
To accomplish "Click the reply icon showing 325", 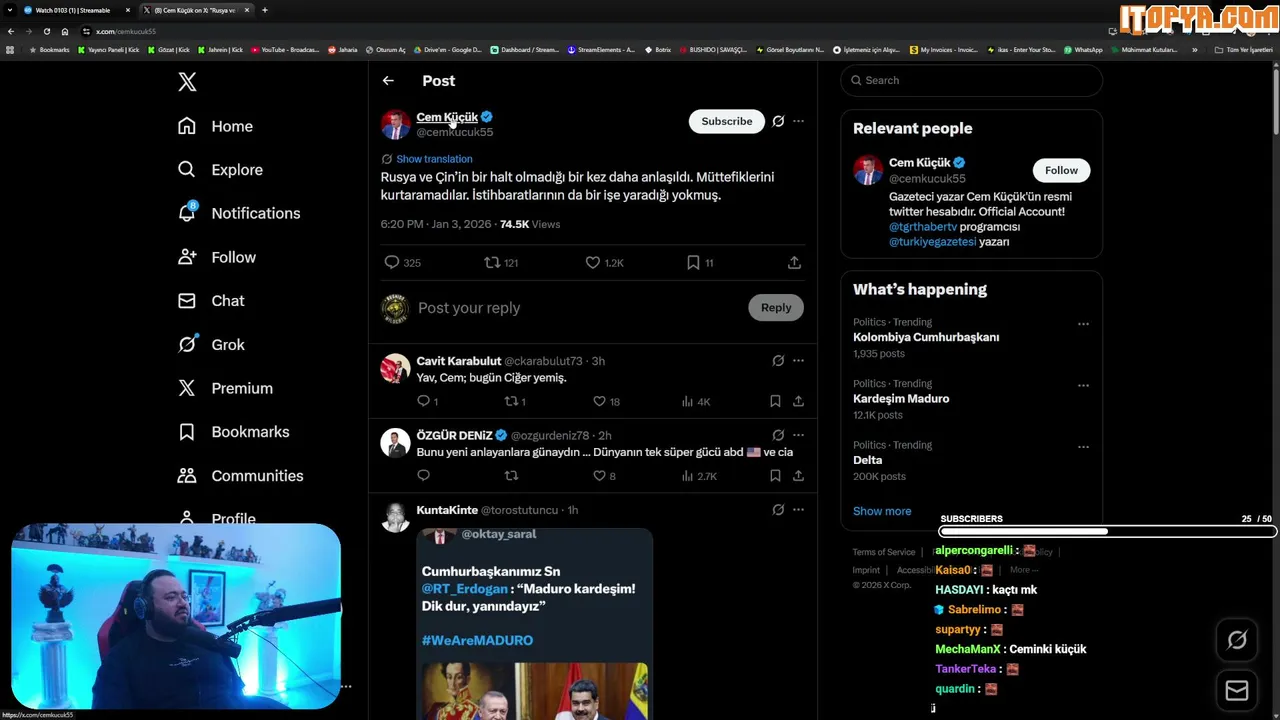I will pyautogui.click(x=392, y=262).
